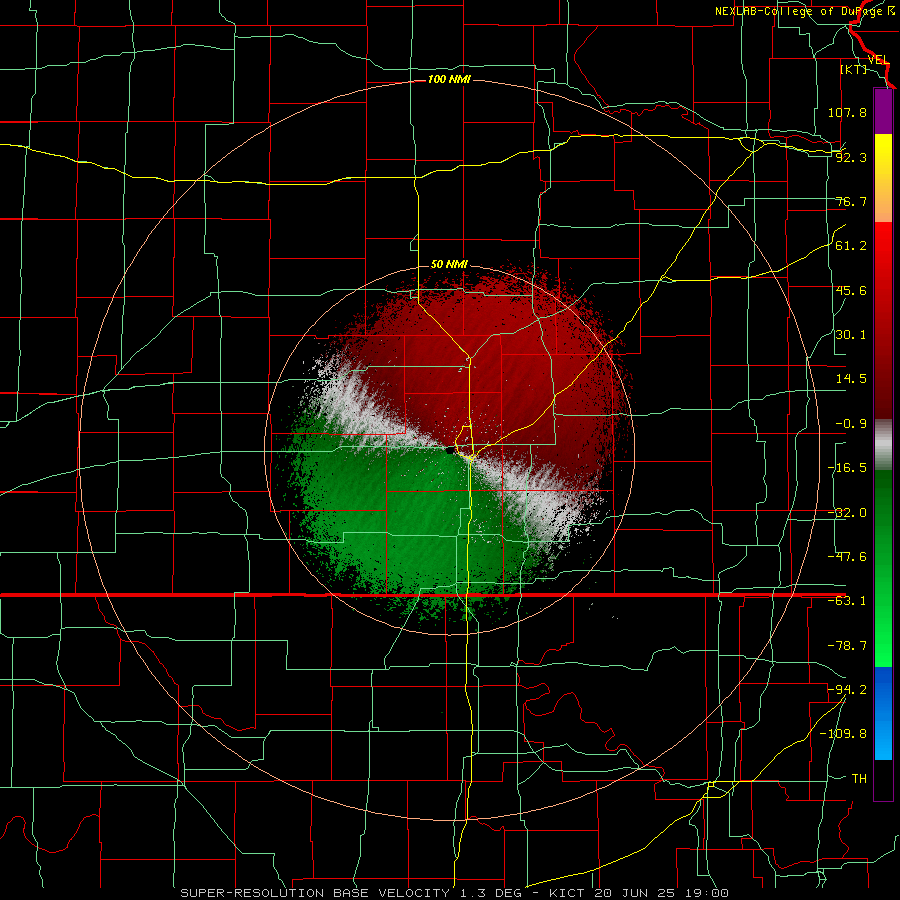
Task: Click the -63.1 scale label
Action: coord(847,601)
